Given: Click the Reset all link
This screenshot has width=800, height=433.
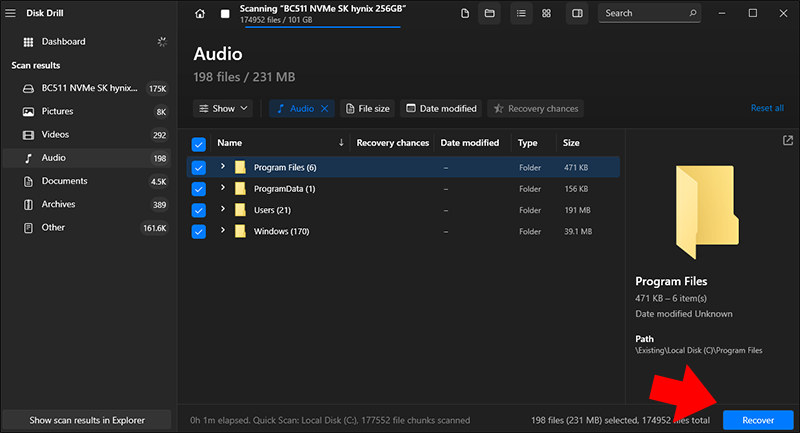Looking at the screenshot, I should tap(766, 108).
